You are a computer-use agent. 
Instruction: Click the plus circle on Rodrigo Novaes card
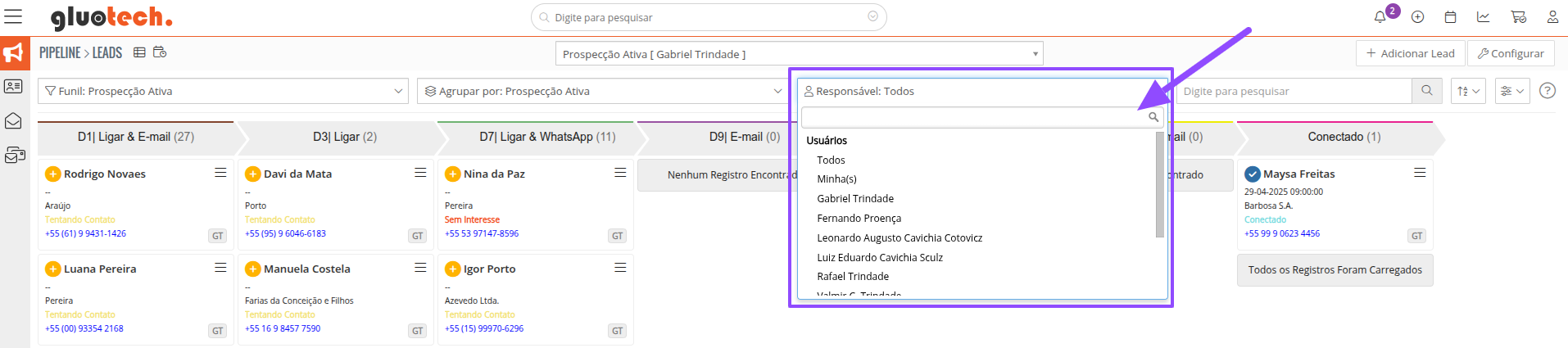pos(53,174)
